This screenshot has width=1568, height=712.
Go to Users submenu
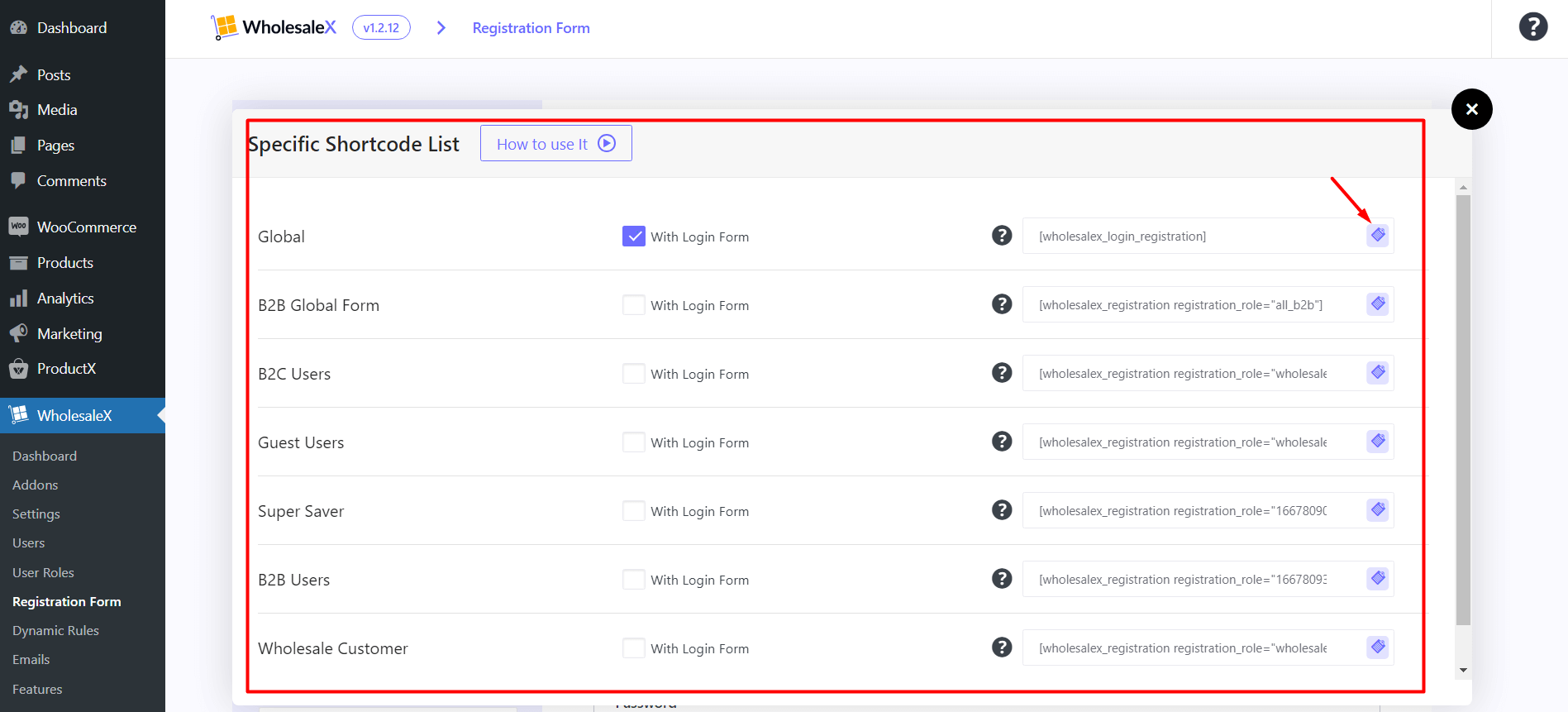pos(29,542)
